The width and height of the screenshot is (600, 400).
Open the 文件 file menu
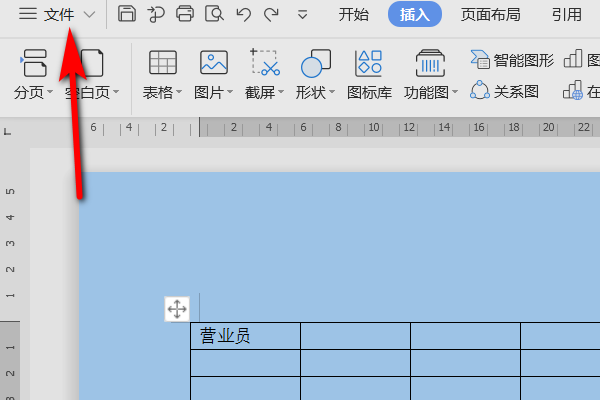59,14
